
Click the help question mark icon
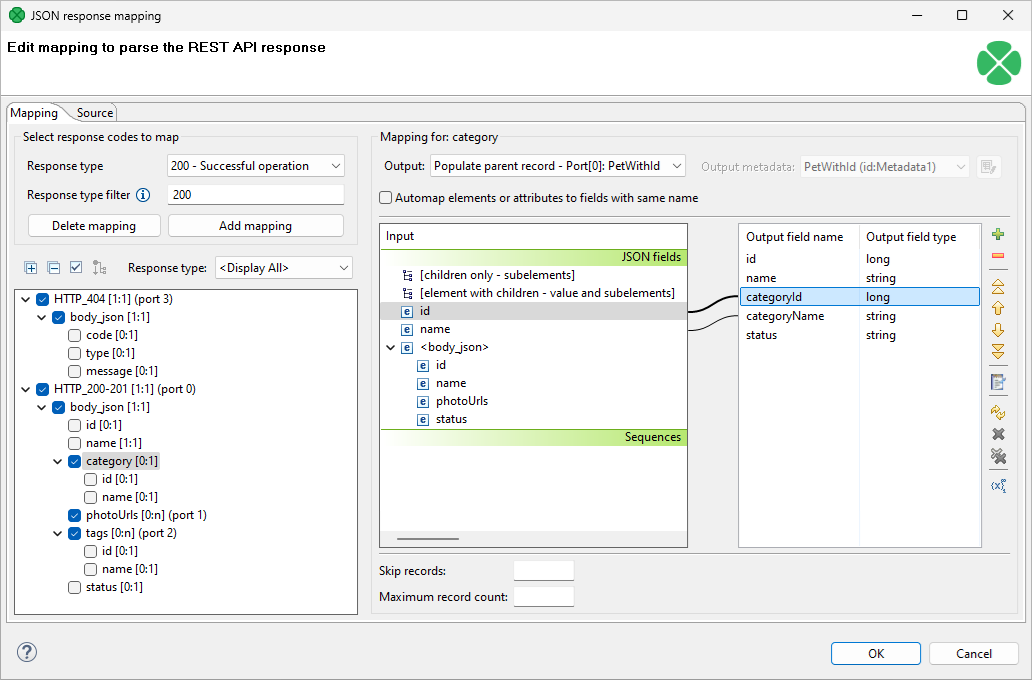[x=27, y=652]
